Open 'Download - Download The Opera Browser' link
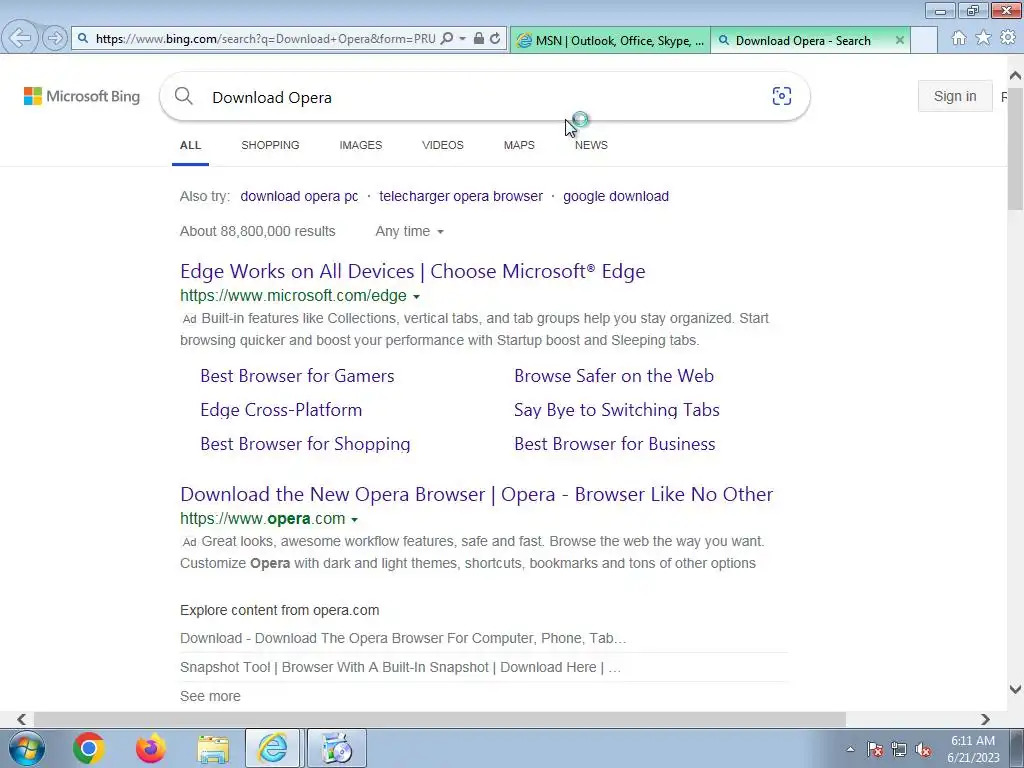Viewport: 1024px width, 768px height. [x=403, y=638]
